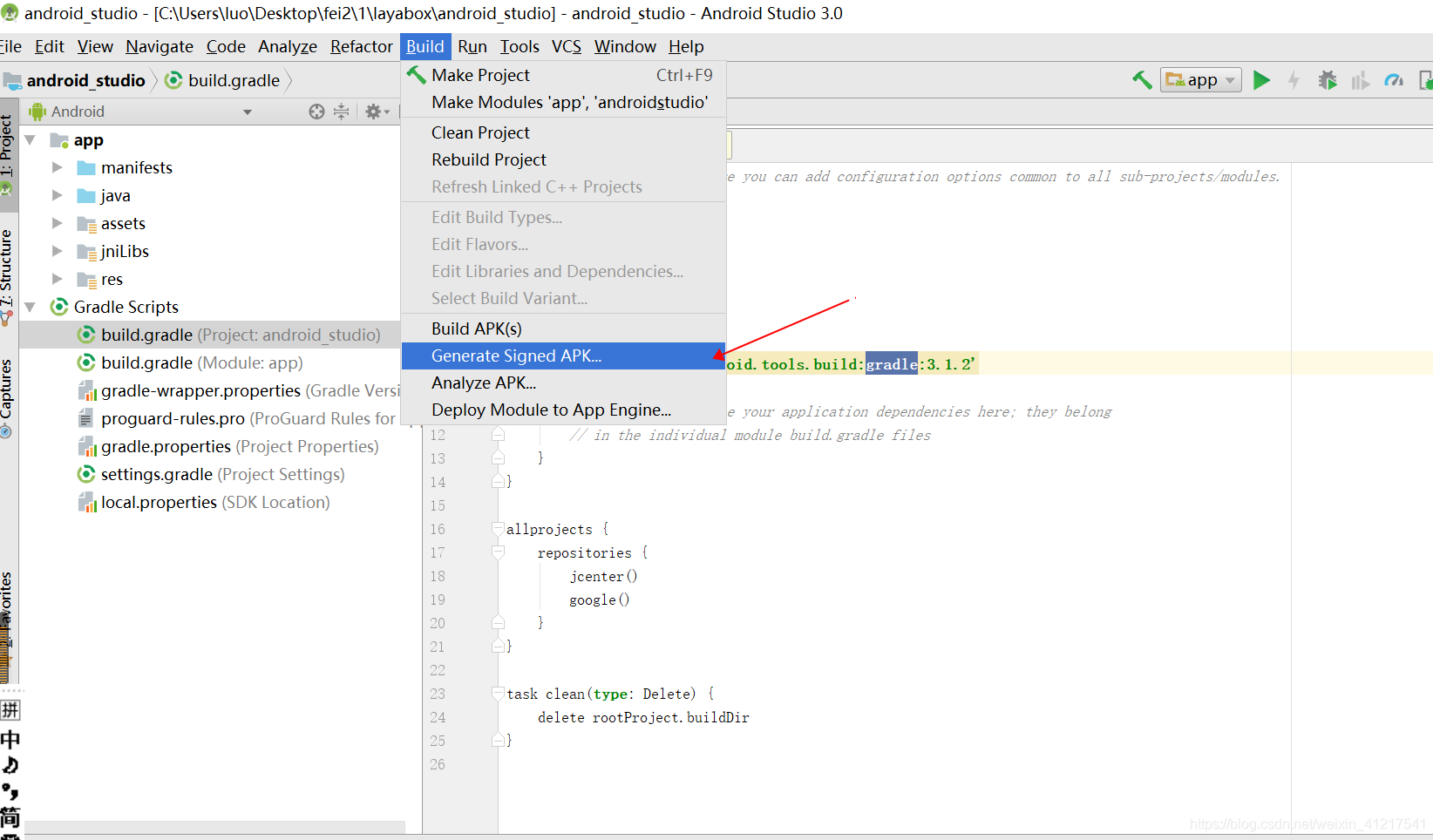Click project panel horizontal scrollbar
Image resolution: width=1433 pixels, height=840 pixels.
[x=214, y=827]
